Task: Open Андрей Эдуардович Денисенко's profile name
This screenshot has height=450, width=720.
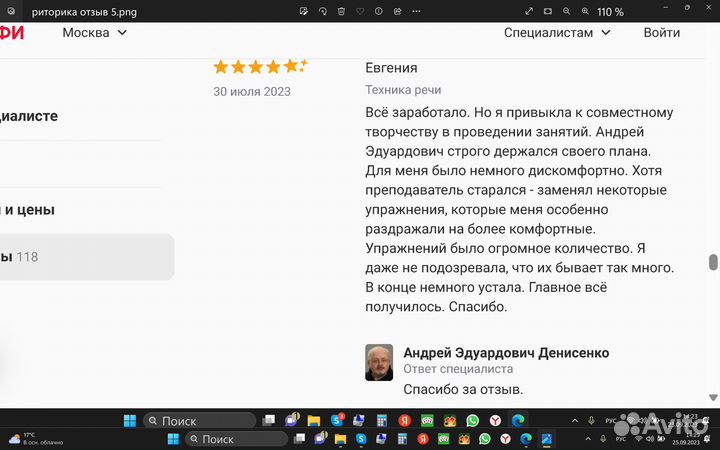Action: click(x=505, y=353)
